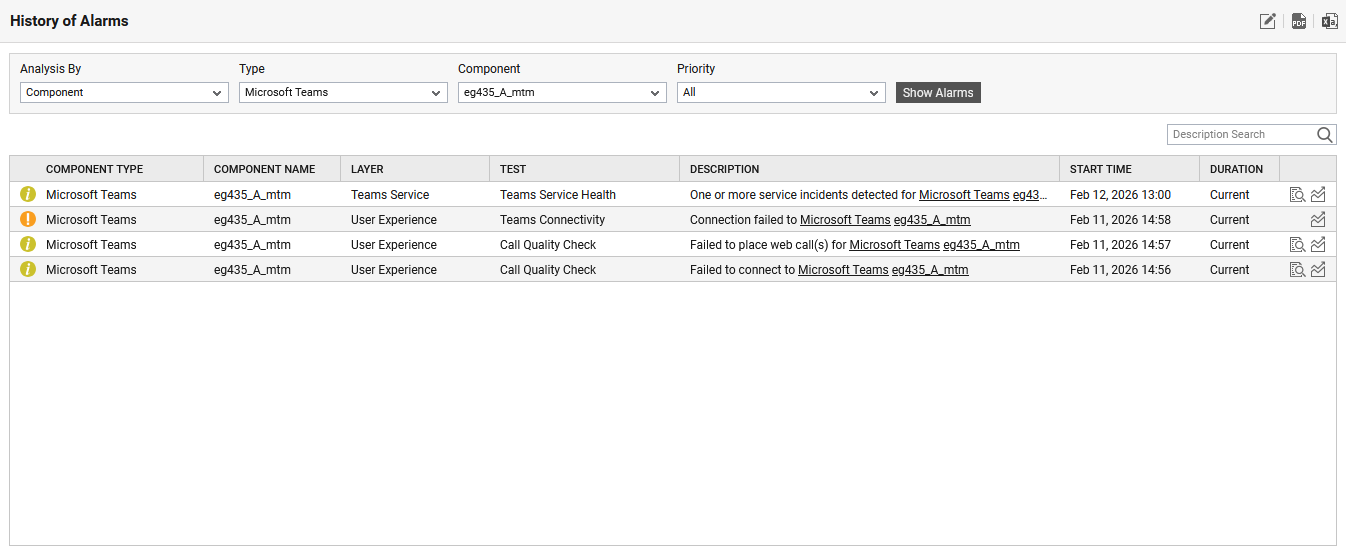Click the edit pencil icon at top right
Image resolution: width=1346 pixels, height=556 pixels.
(1268, 21)
